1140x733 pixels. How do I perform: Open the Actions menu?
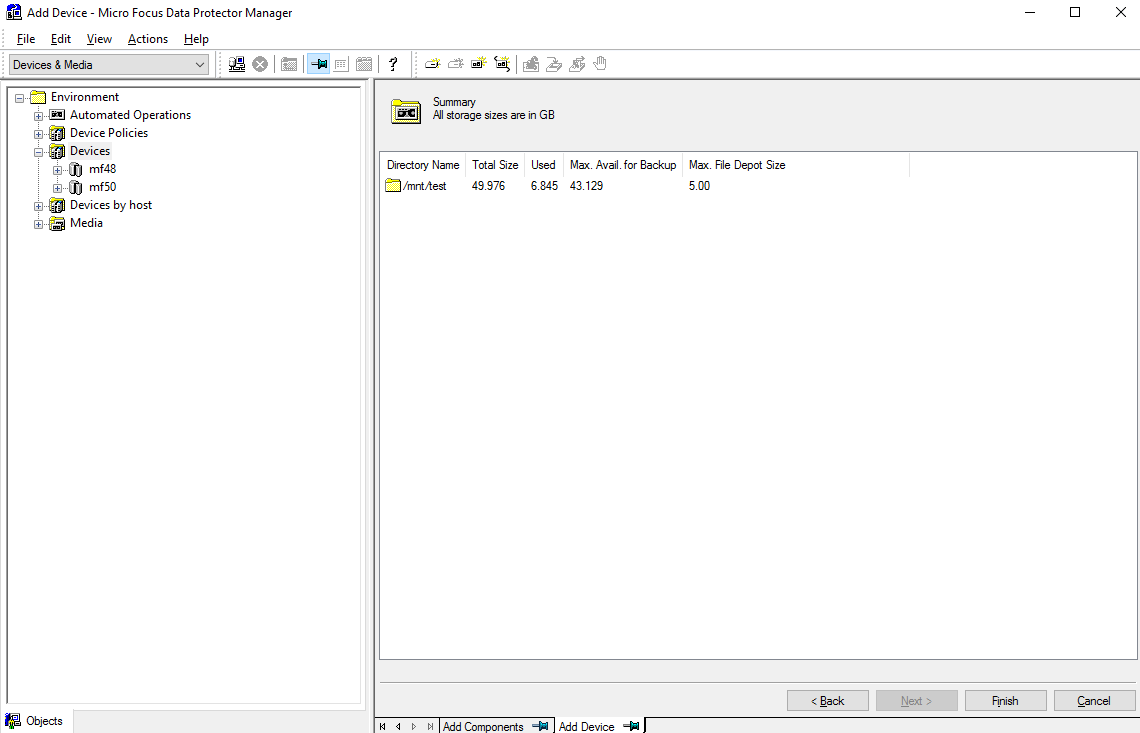(148, 39)
